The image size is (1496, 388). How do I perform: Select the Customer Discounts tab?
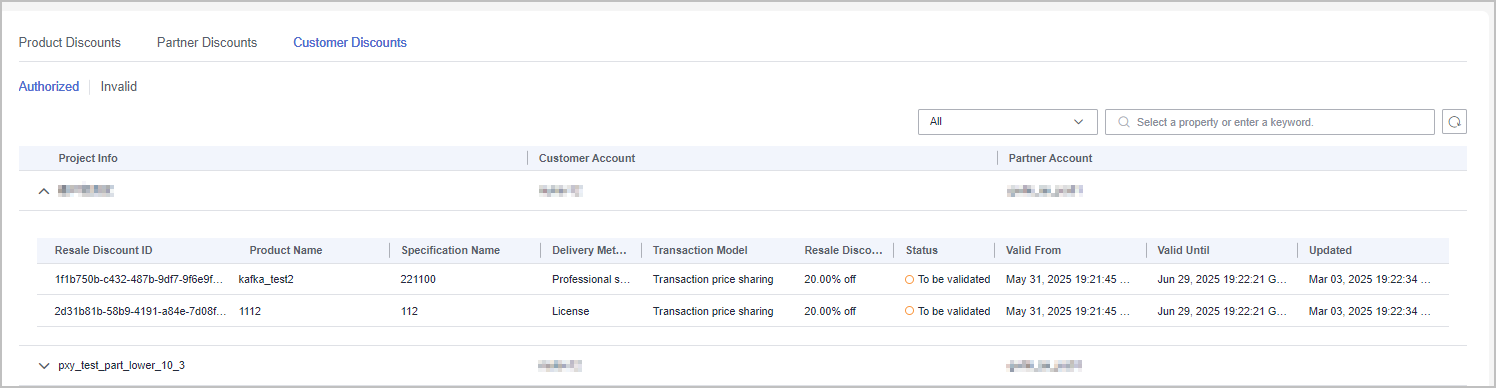click(x=350, y=43)
